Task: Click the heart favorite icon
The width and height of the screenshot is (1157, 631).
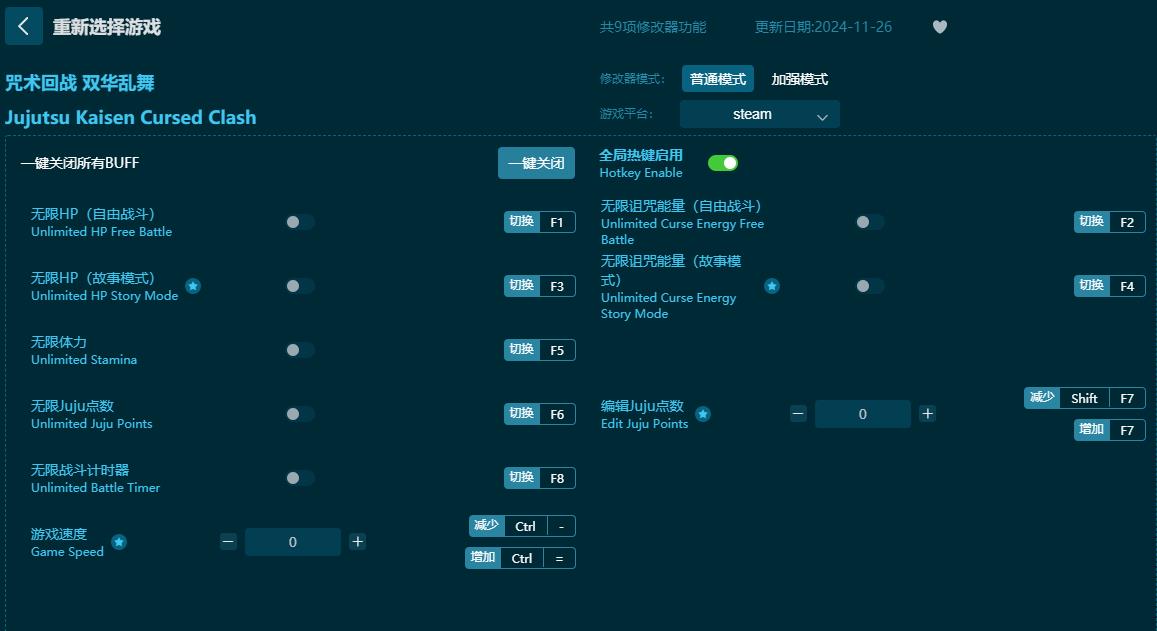Action: pos(939,27)
